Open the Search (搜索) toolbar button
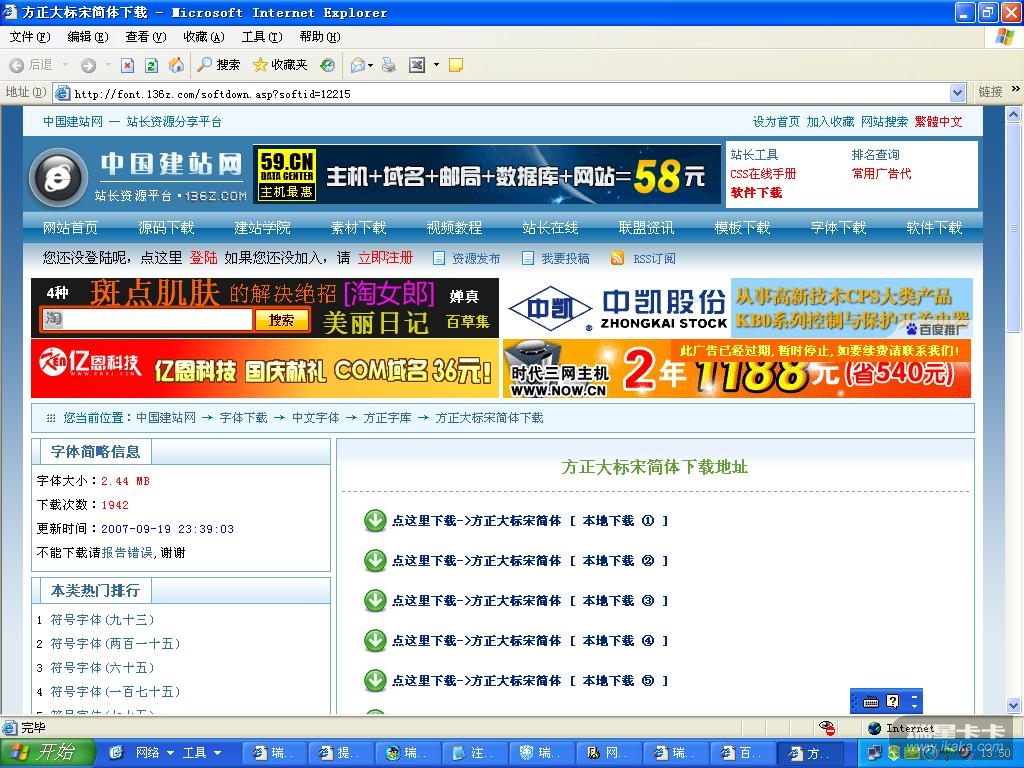Viewport: 1024px width, 768px height. pos(219,65)
